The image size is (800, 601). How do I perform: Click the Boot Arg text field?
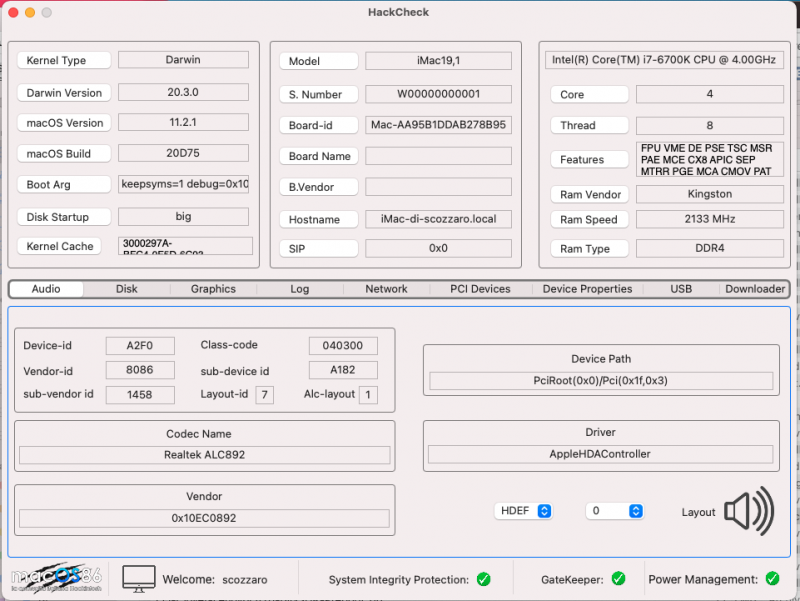point(183,185)
